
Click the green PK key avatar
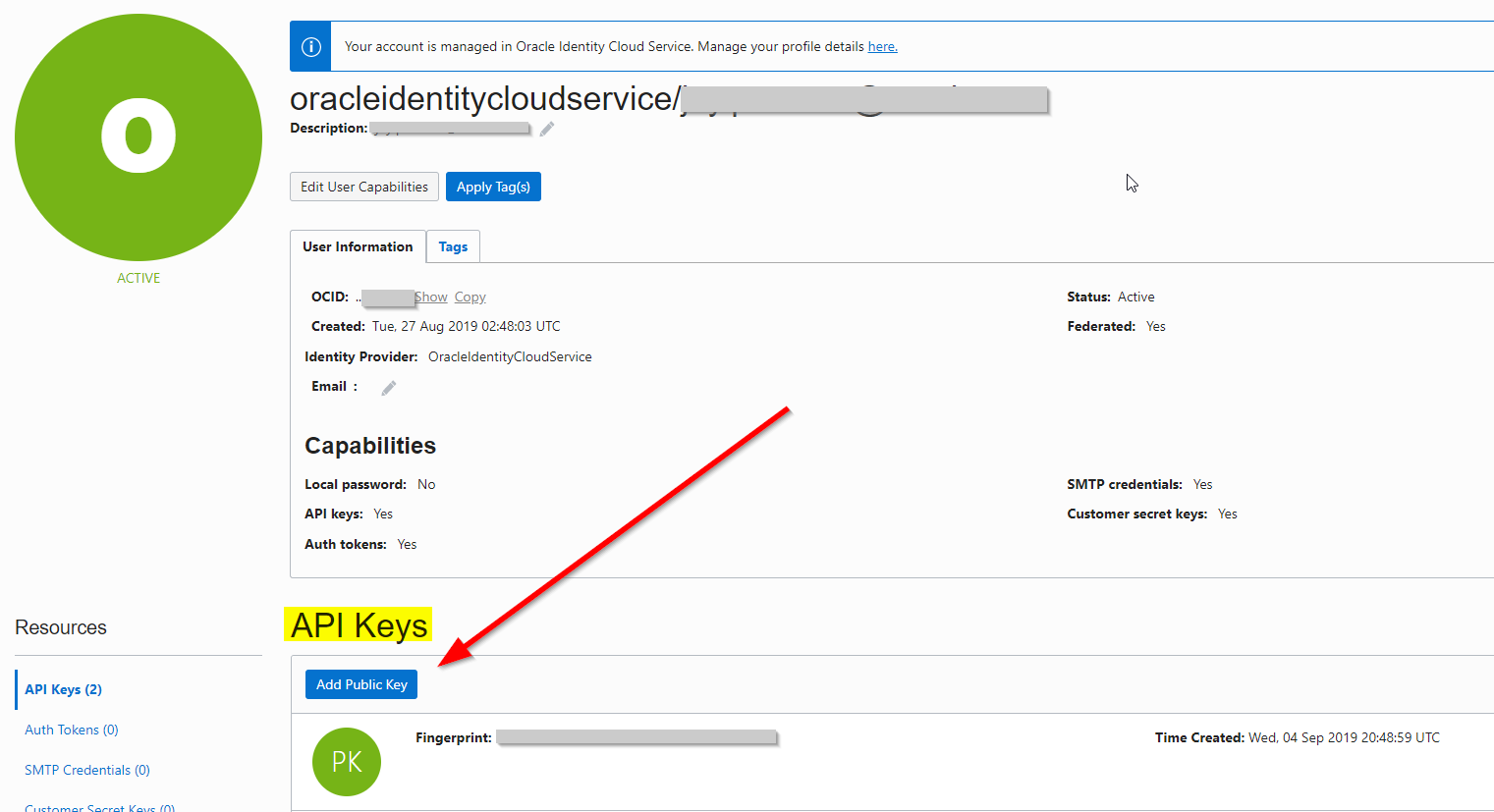pyautogui.click(x=347, y=762)
